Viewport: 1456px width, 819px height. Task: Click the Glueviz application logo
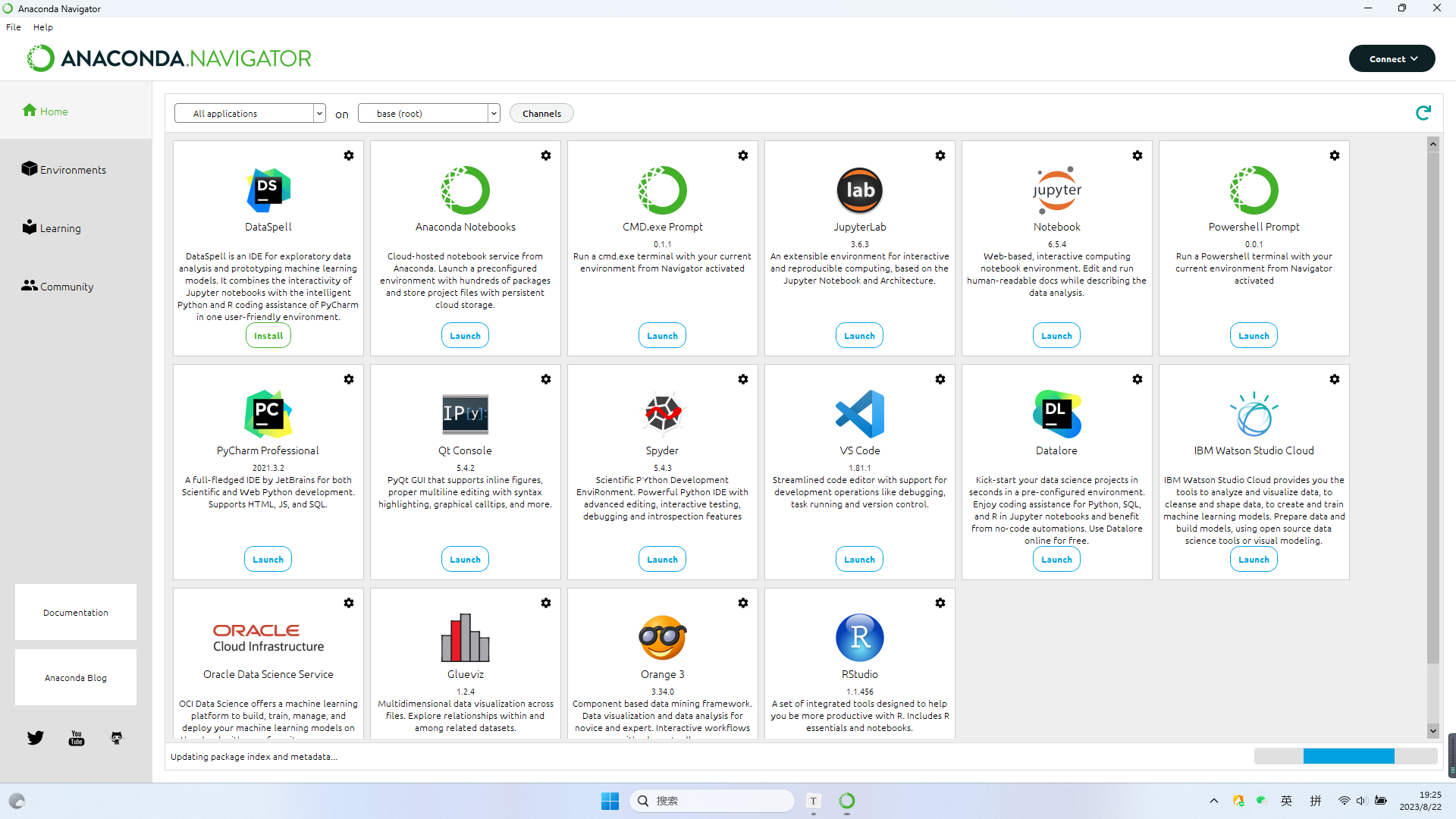pos(466,638)
